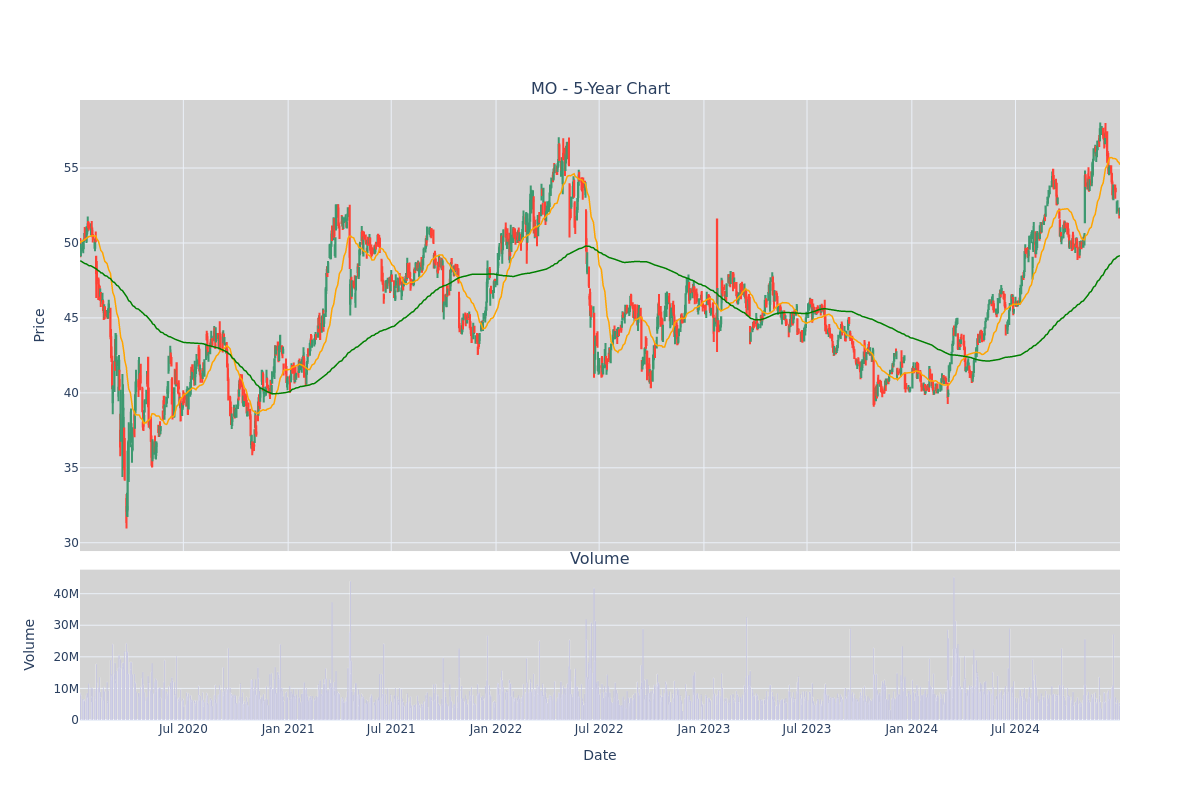Click the 50 price tick label

tap(71, 243)
